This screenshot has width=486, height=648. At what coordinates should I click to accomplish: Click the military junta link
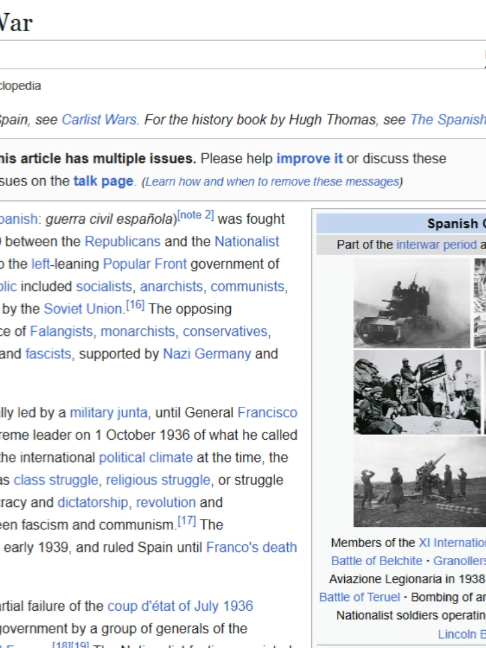point(109,412)
